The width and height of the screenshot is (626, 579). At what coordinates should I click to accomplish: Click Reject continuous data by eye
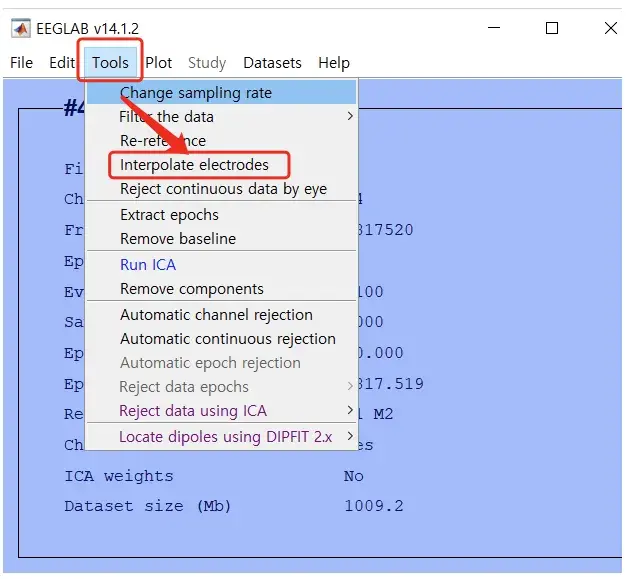point(223,189)
